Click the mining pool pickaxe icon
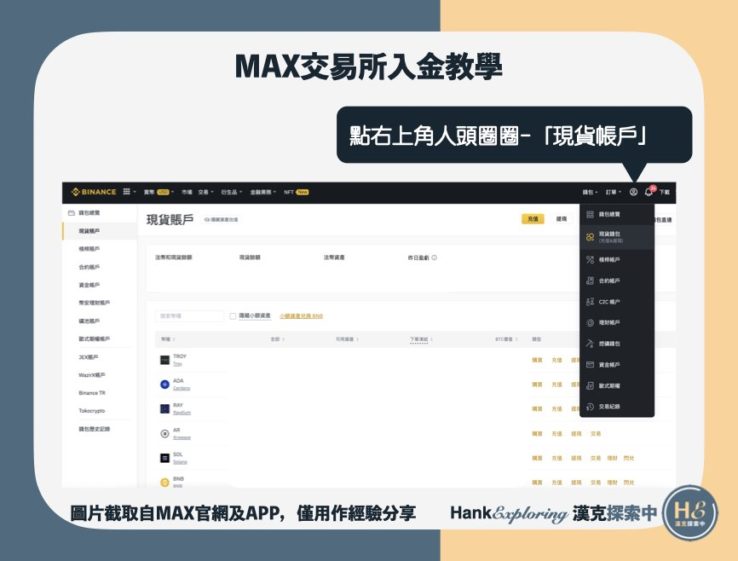This screenshot has height=561, width=738. 590,344
